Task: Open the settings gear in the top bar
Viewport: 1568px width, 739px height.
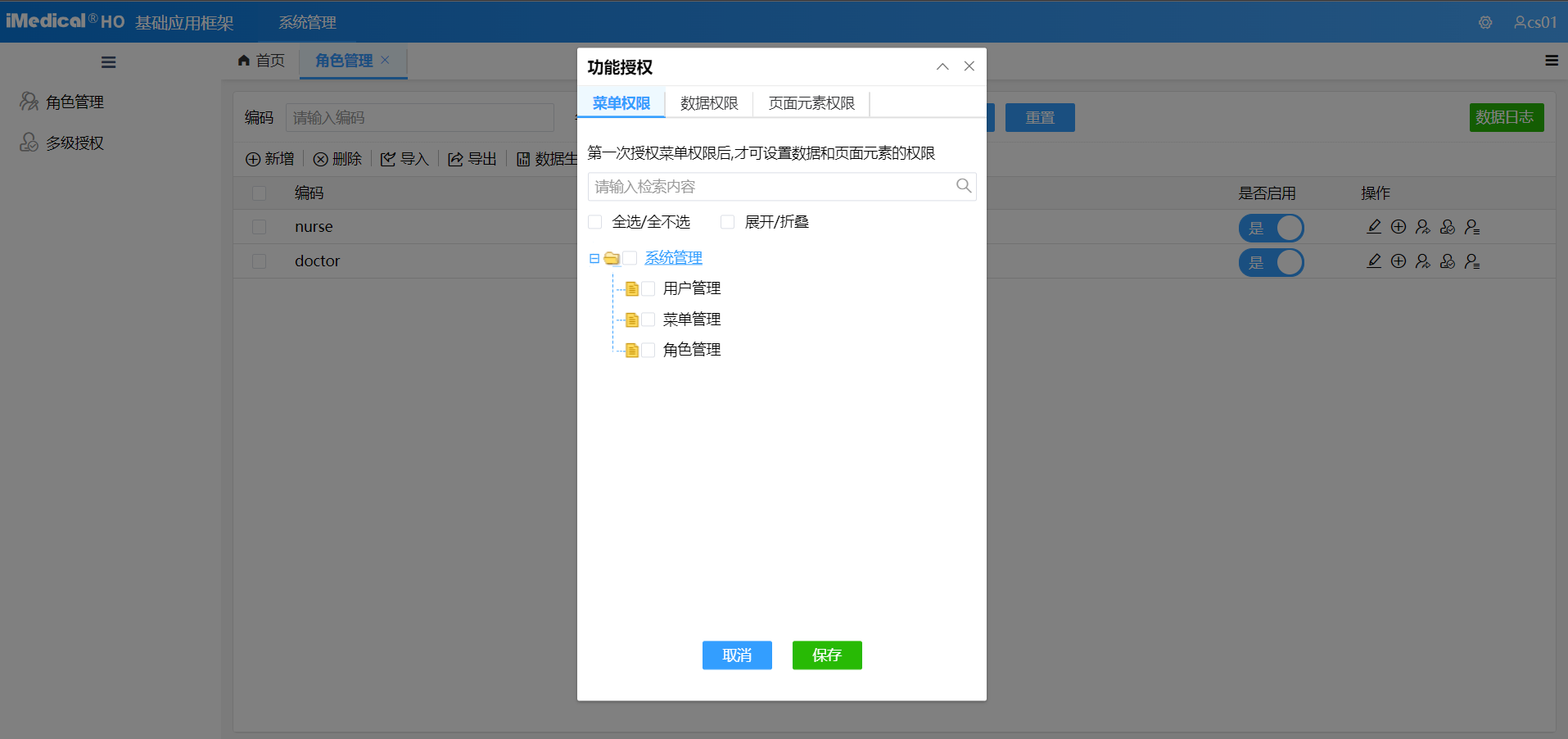Action: coord(1485,22)
